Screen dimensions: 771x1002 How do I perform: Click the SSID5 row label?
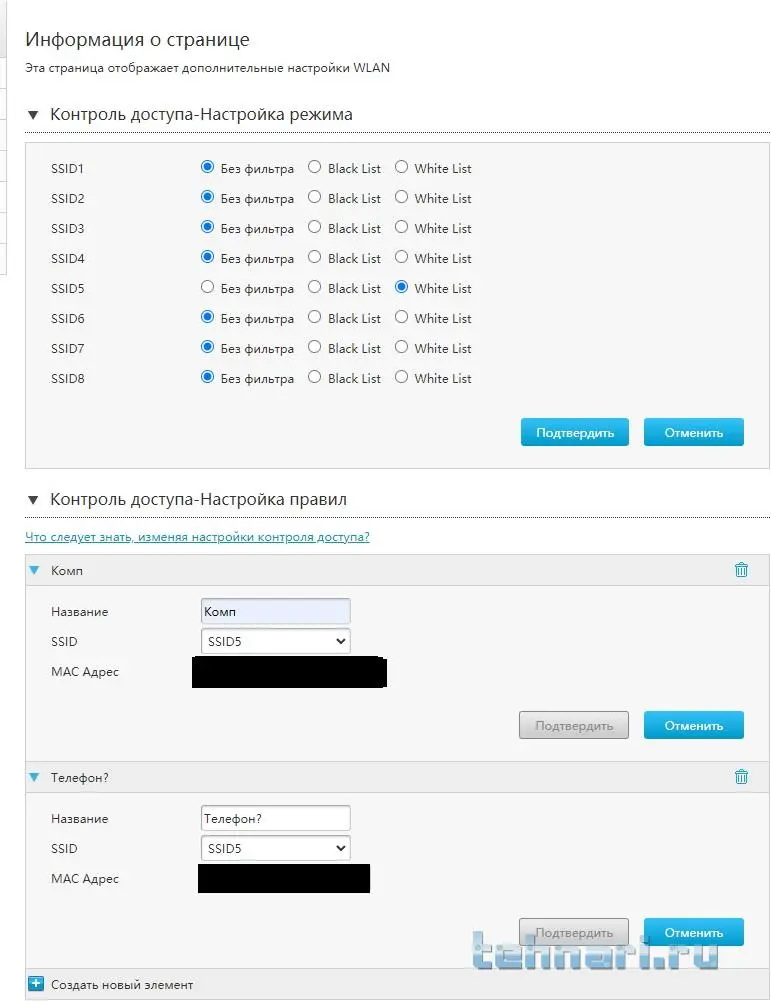(68, 288)
